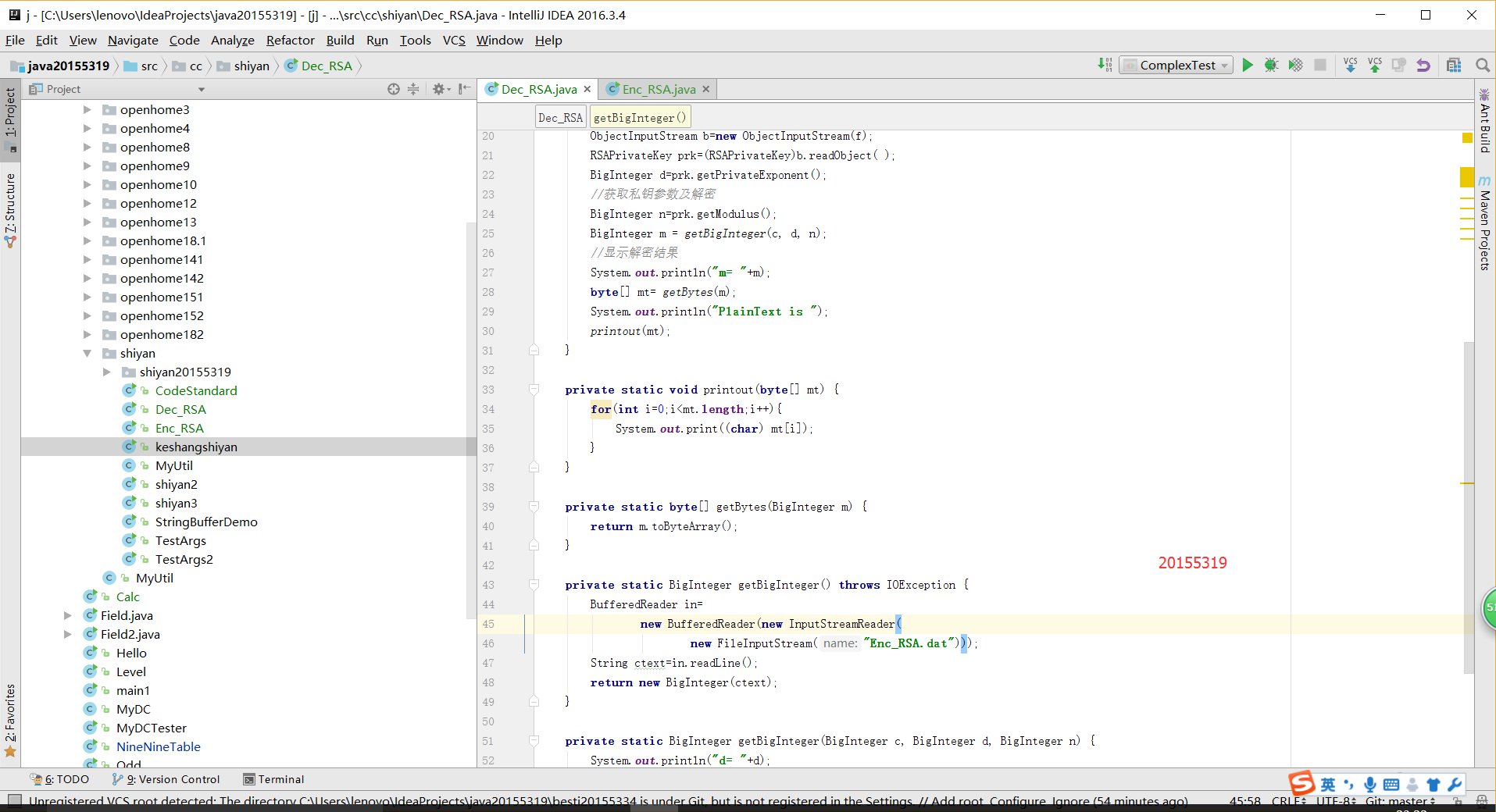Change the UTF-8 file encoding
The image size is (1496, 812).
pyautogui.click(x=1337, y=801)
